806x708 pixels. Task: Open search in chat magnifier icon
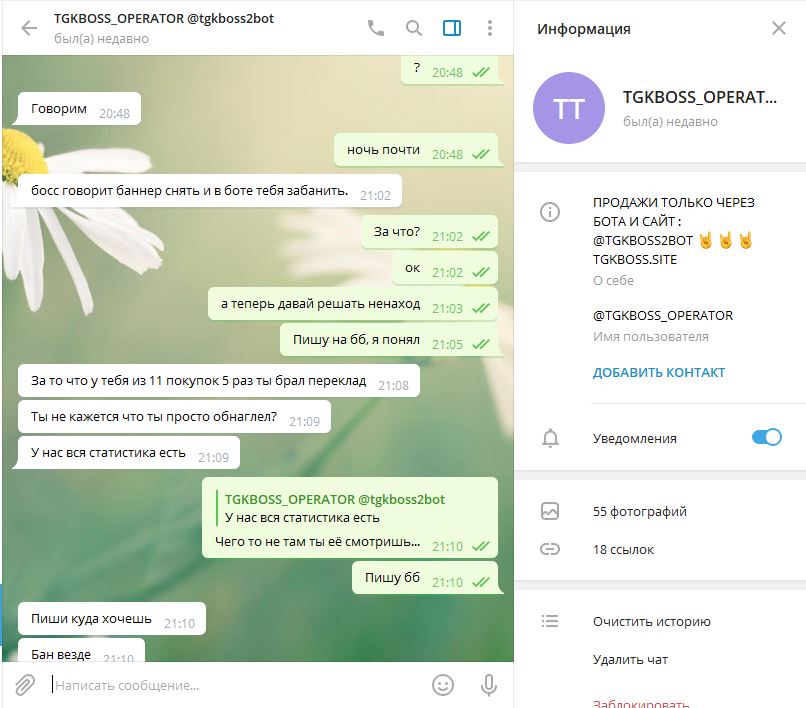tap(414, 28)
